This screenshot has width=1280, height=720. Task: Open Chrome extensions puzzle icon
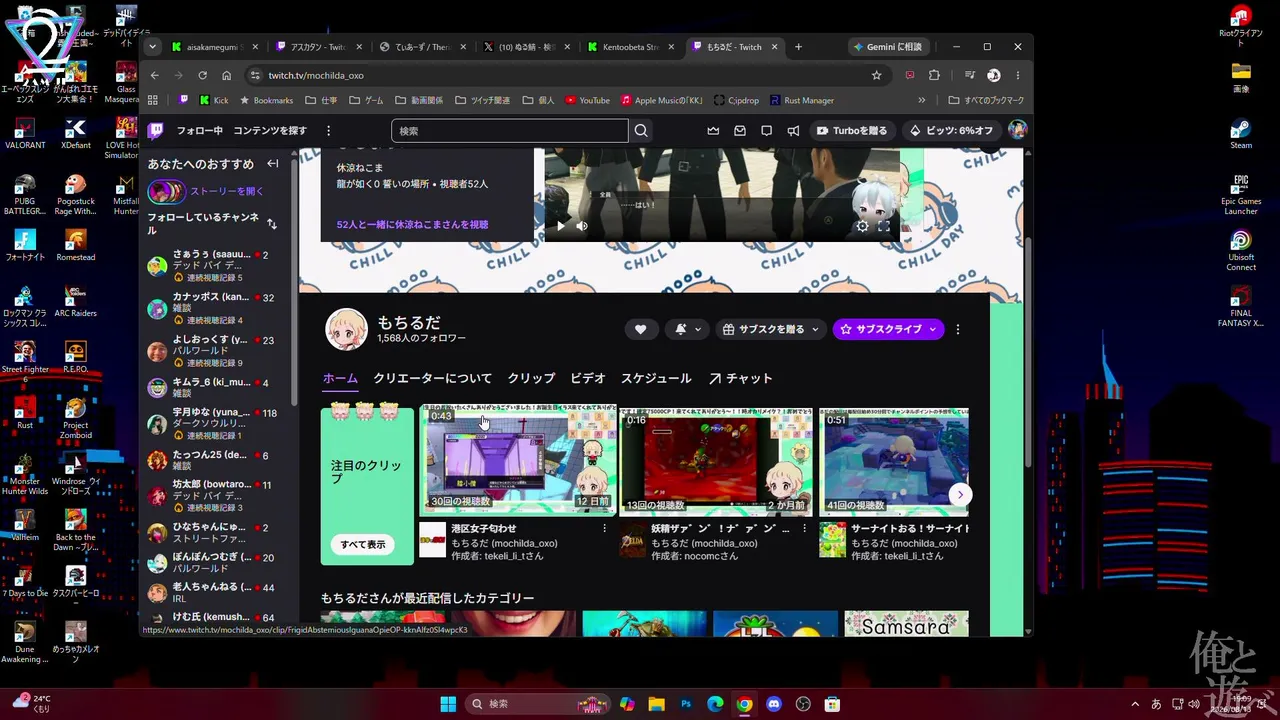(x=934, y=75)
